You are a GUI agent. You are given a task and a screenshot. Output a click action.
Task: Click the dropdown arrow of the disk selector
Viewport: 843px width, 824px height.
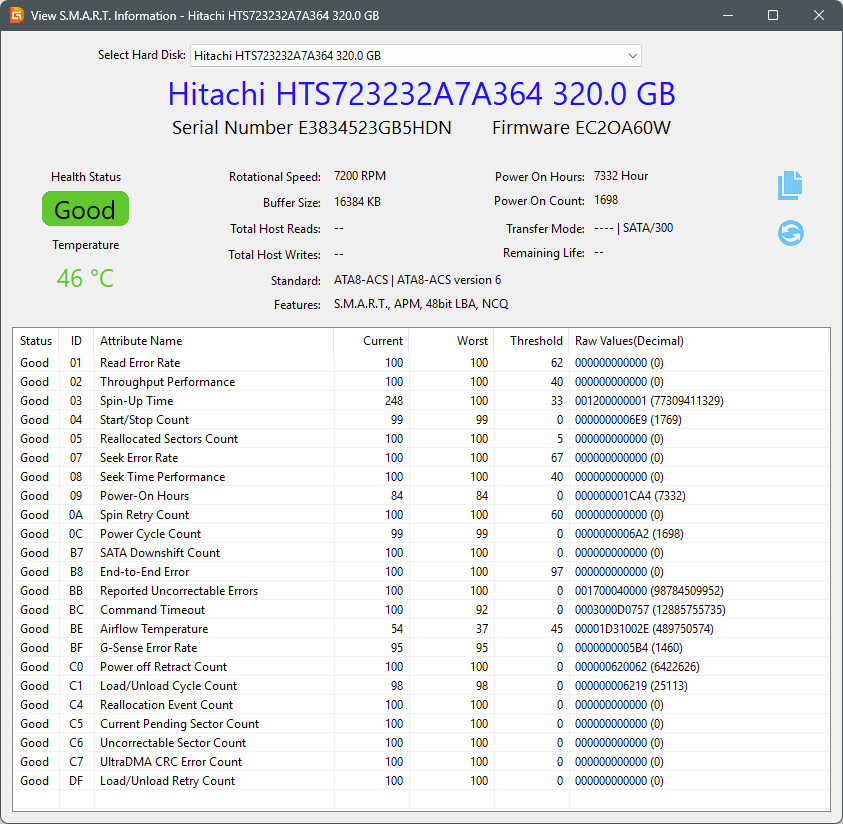pos(632,56)
